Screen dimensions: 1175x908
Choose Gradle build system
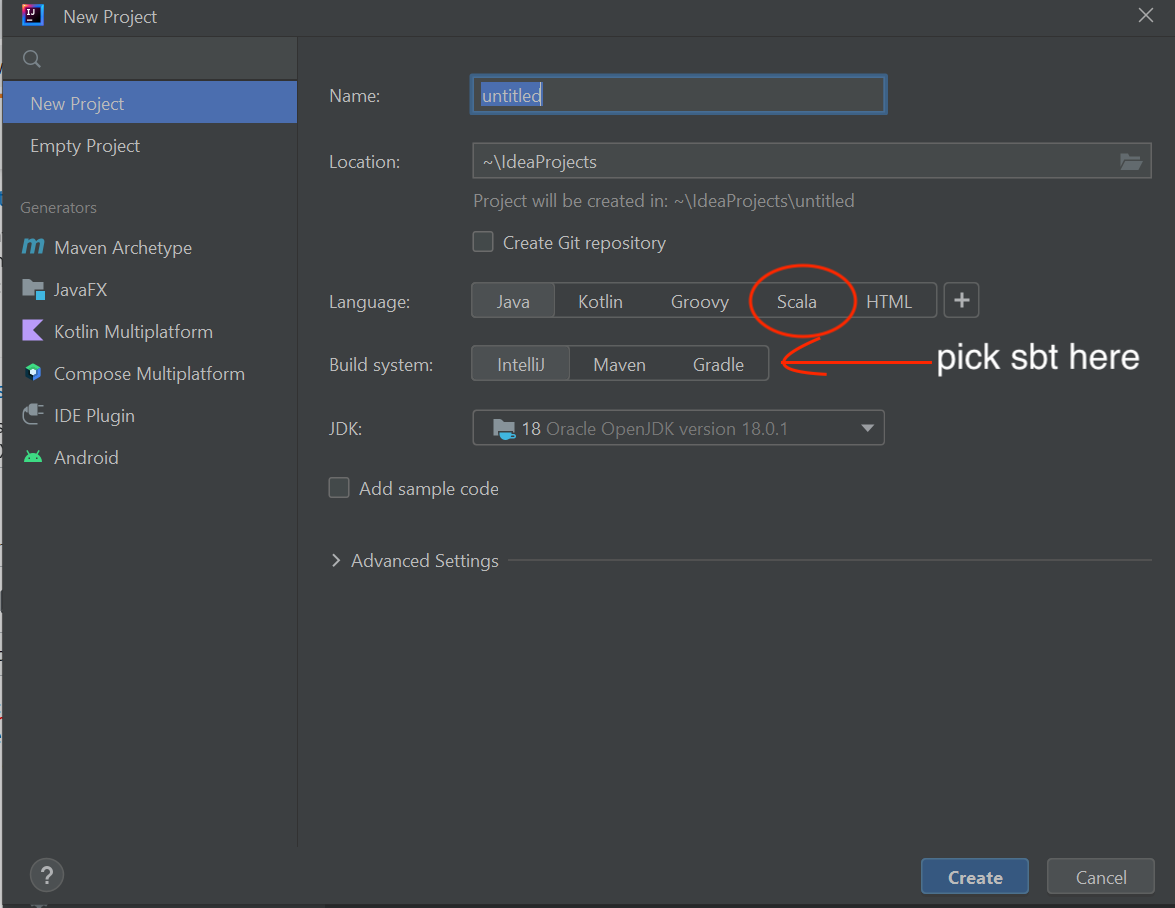click(718, 364)
